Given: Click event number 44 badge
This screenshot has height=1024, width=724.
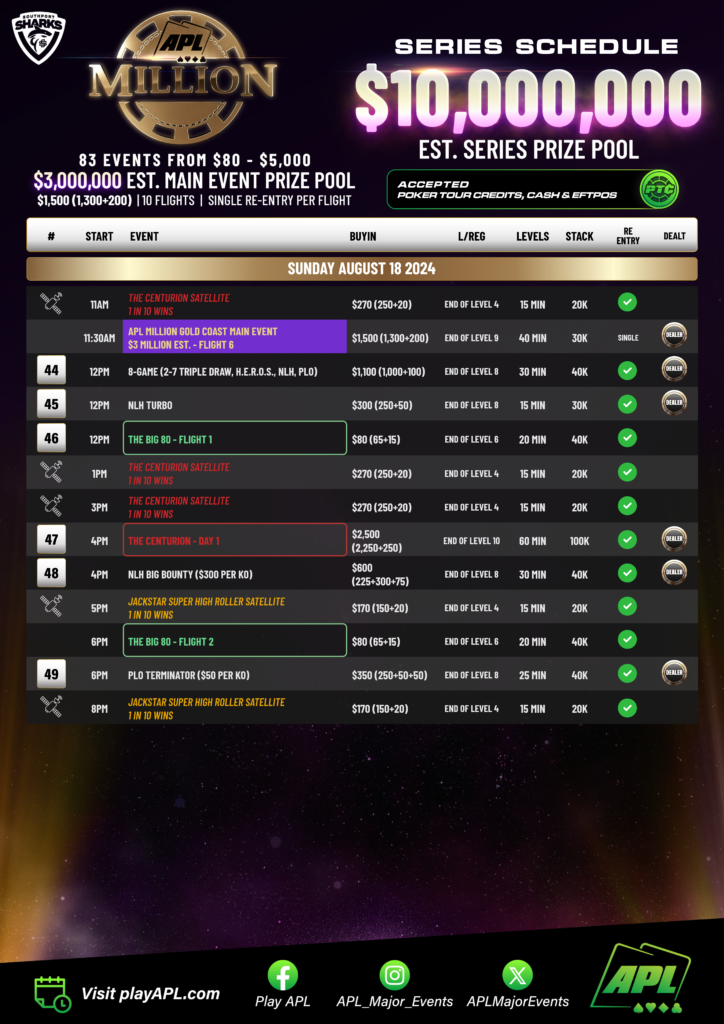Looking at the screenshot, I should coord(51,371).
